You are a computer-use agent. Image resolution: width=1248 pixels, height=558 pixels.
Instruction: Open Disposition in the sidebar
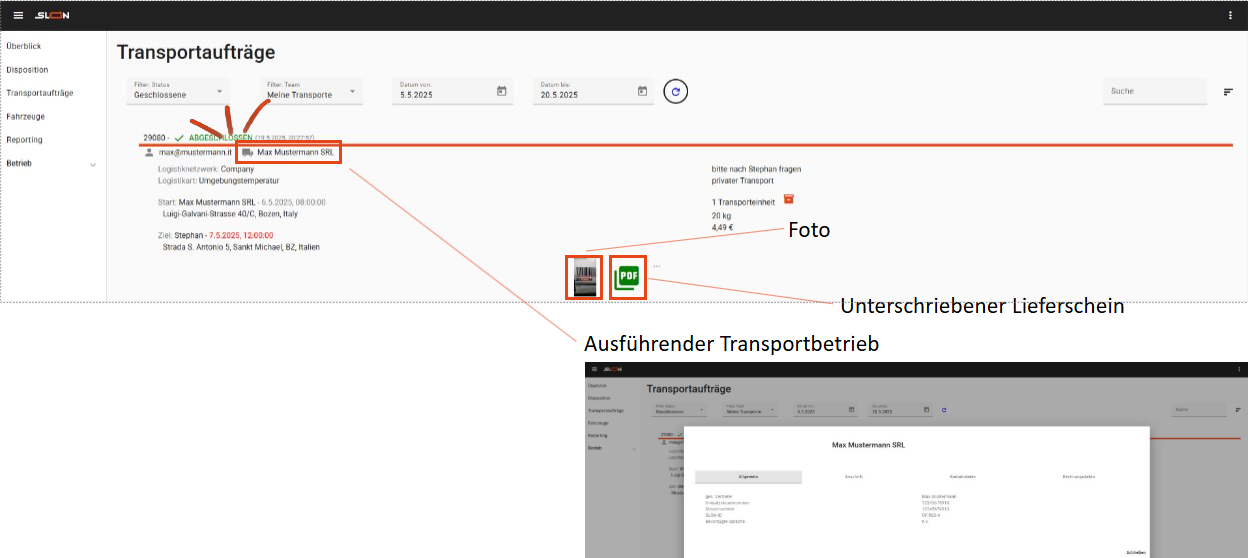tap(27, 70)
